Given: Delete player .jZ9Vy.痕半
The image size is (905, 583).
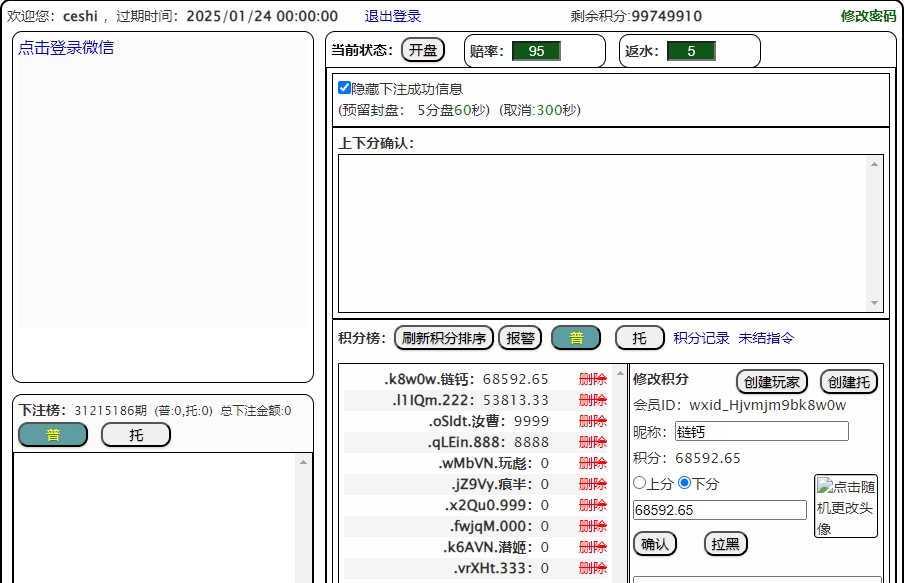Looking at the screenshot, I should click(593, 484).
